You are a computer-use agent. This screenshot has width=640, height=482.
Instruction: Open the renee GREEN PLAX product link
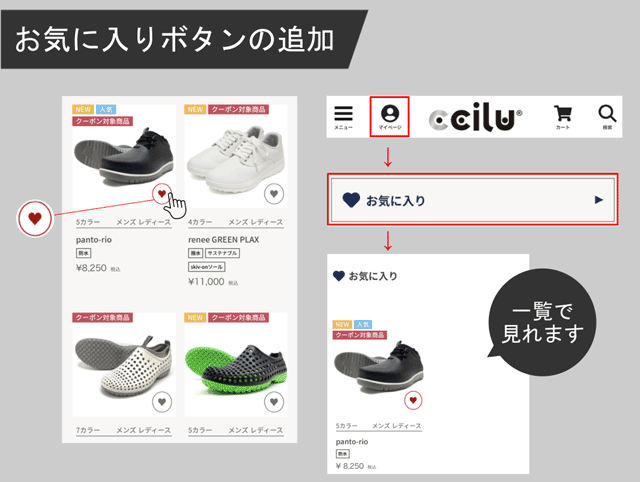pos(223,240)
